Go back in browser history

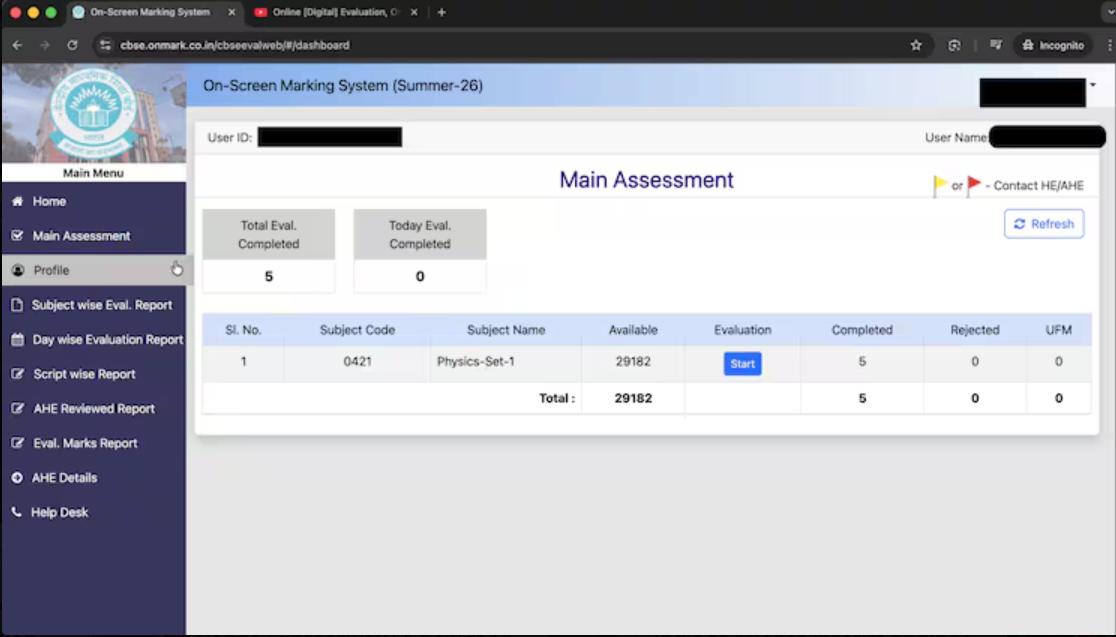tap(17, 45)
